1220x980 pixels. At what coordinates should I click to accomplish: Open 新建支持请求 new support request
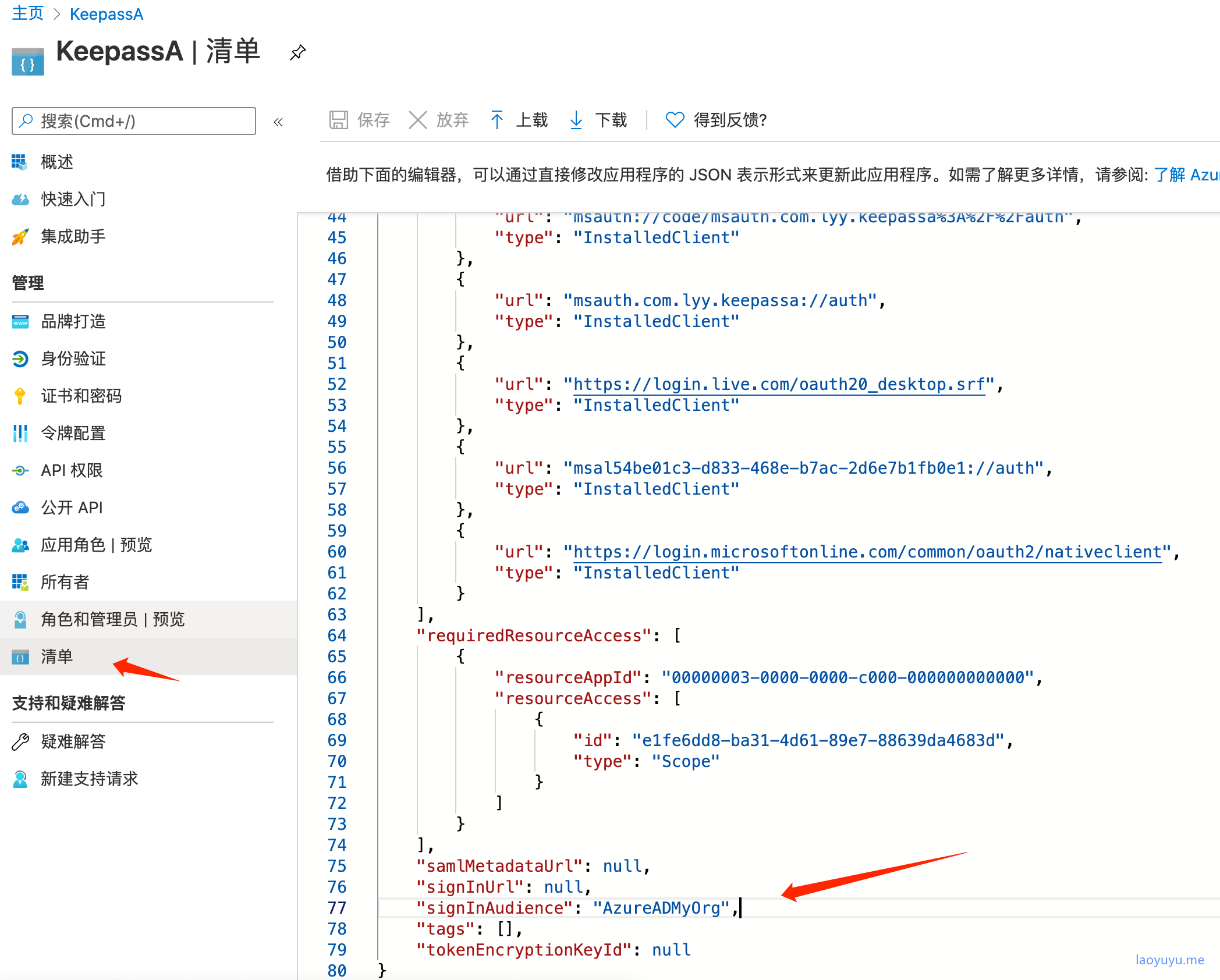click(x=90, y=779)
